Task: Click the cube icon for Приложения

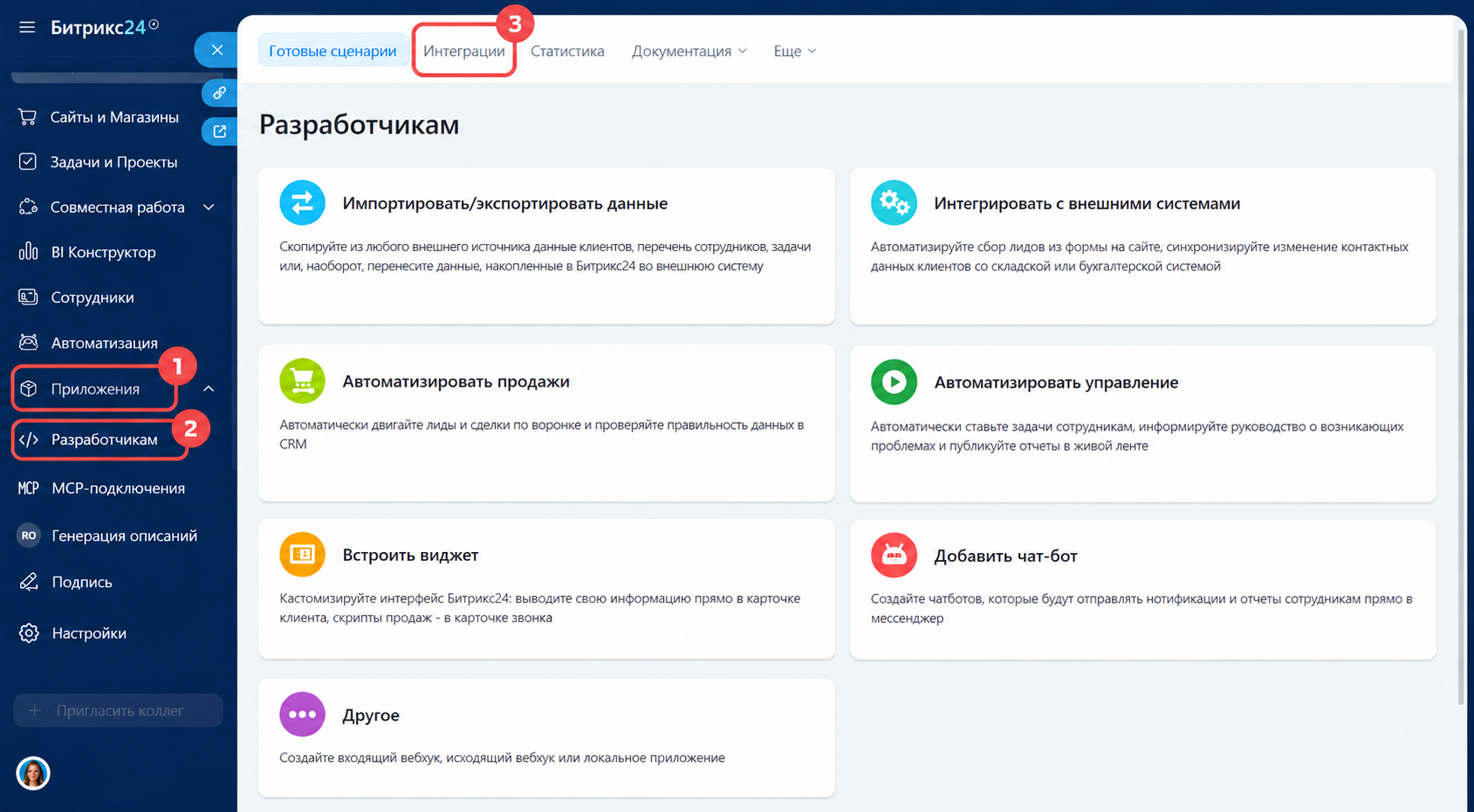Action: click(29, 389)
